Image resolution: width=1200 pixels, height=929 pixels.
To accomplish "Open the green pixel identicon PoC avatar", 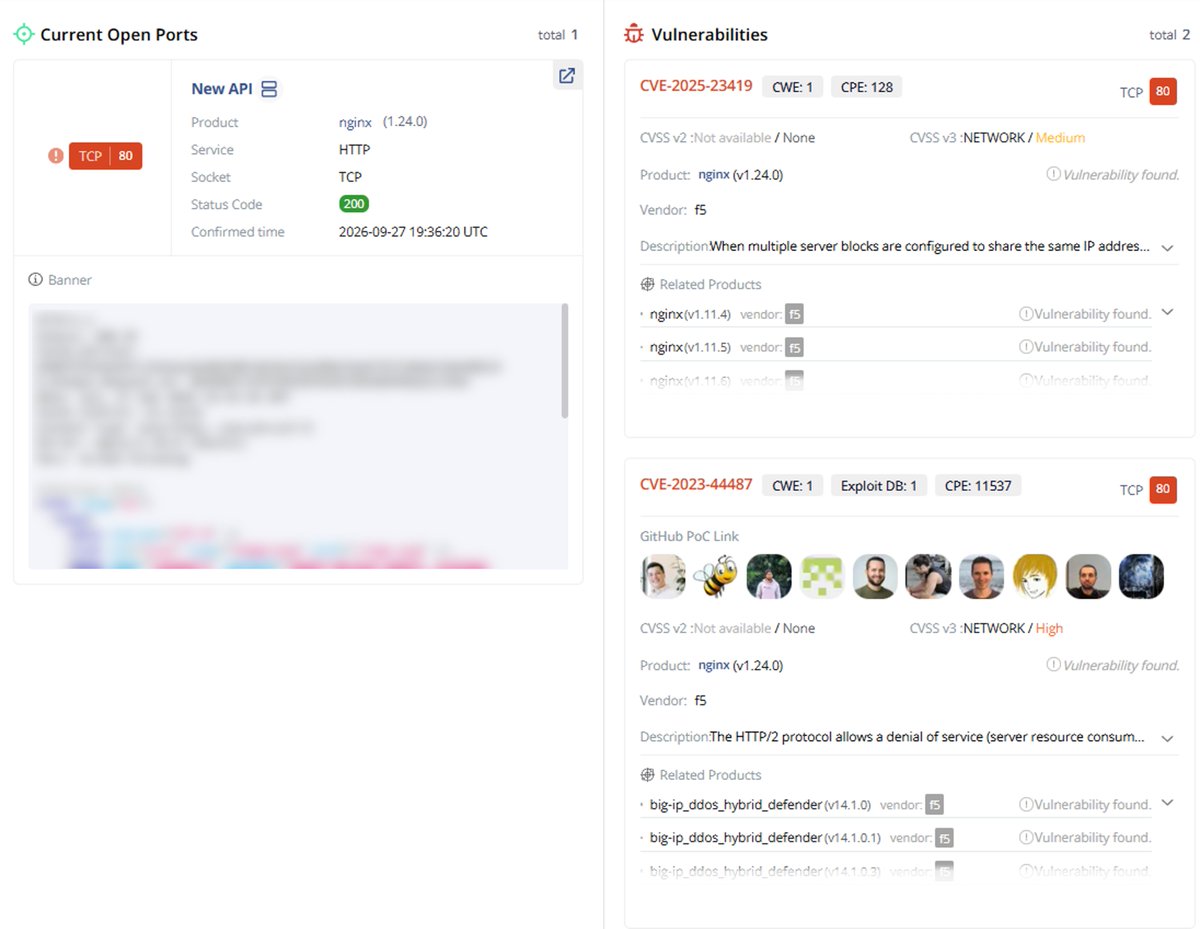I will pos(822,577).
